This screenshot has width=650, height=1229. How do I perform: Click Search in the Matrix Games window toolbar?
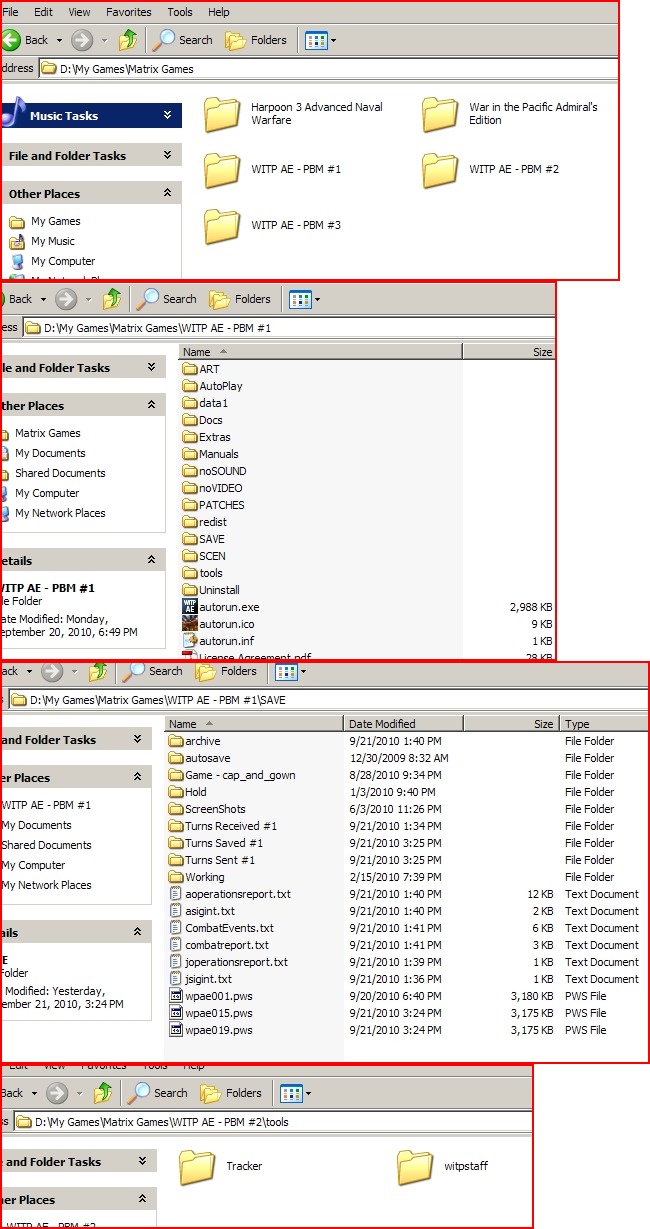coord(182,40)
